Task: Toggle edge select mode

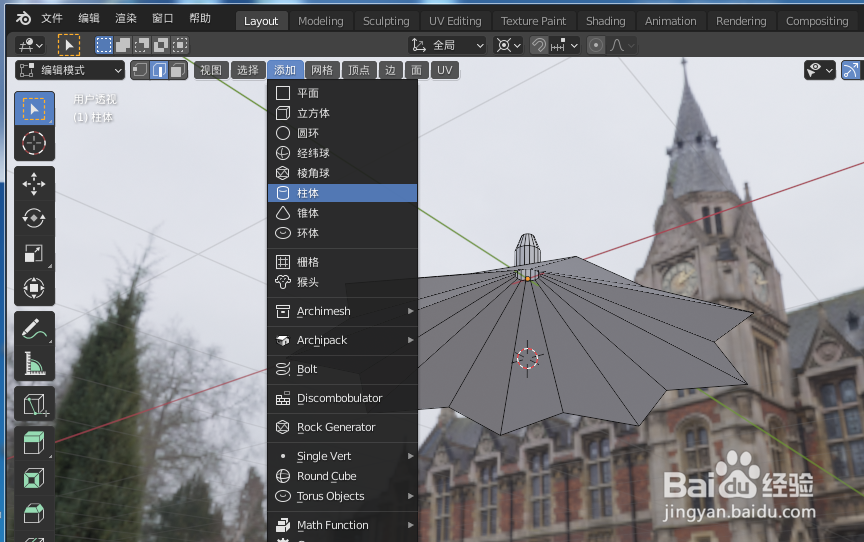Action: point(159,70)
